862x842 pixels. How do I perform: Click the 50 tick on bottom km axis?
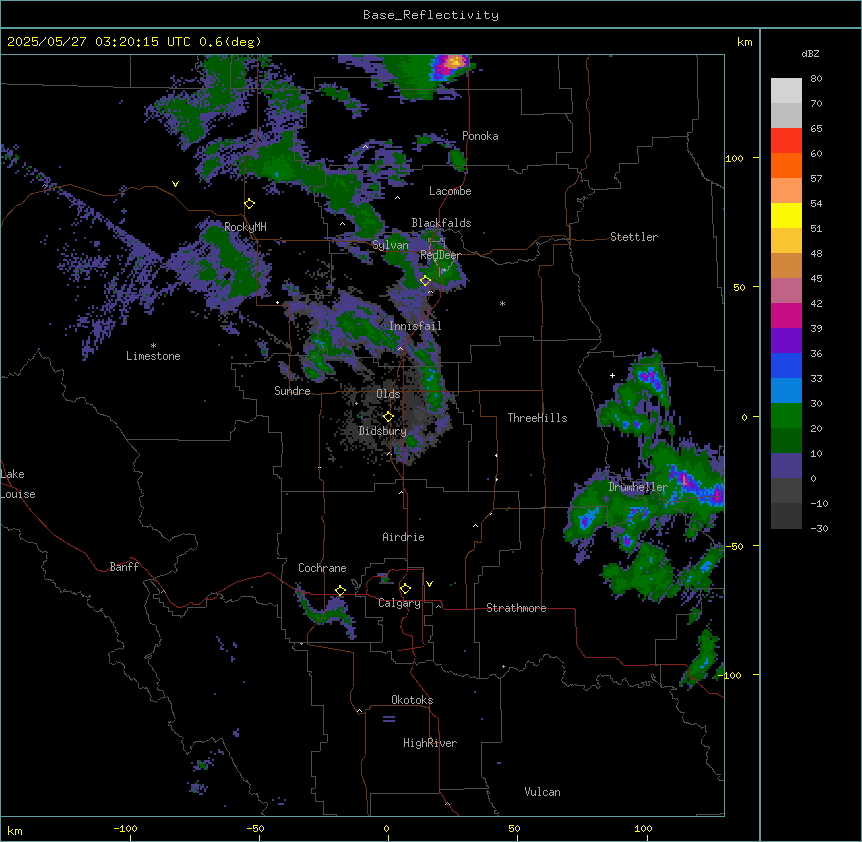click(514, 828)
